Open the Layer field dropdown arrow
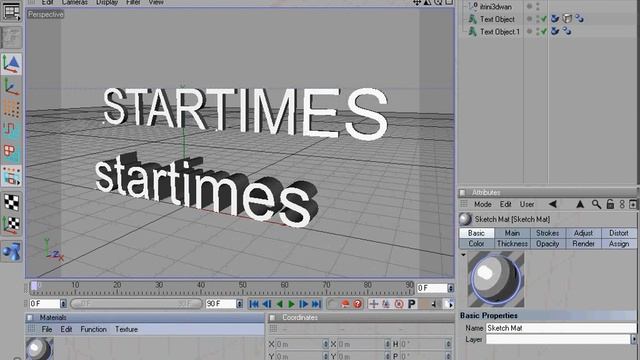The height and width of the screenshot is (360, 640). click(633, 339)
